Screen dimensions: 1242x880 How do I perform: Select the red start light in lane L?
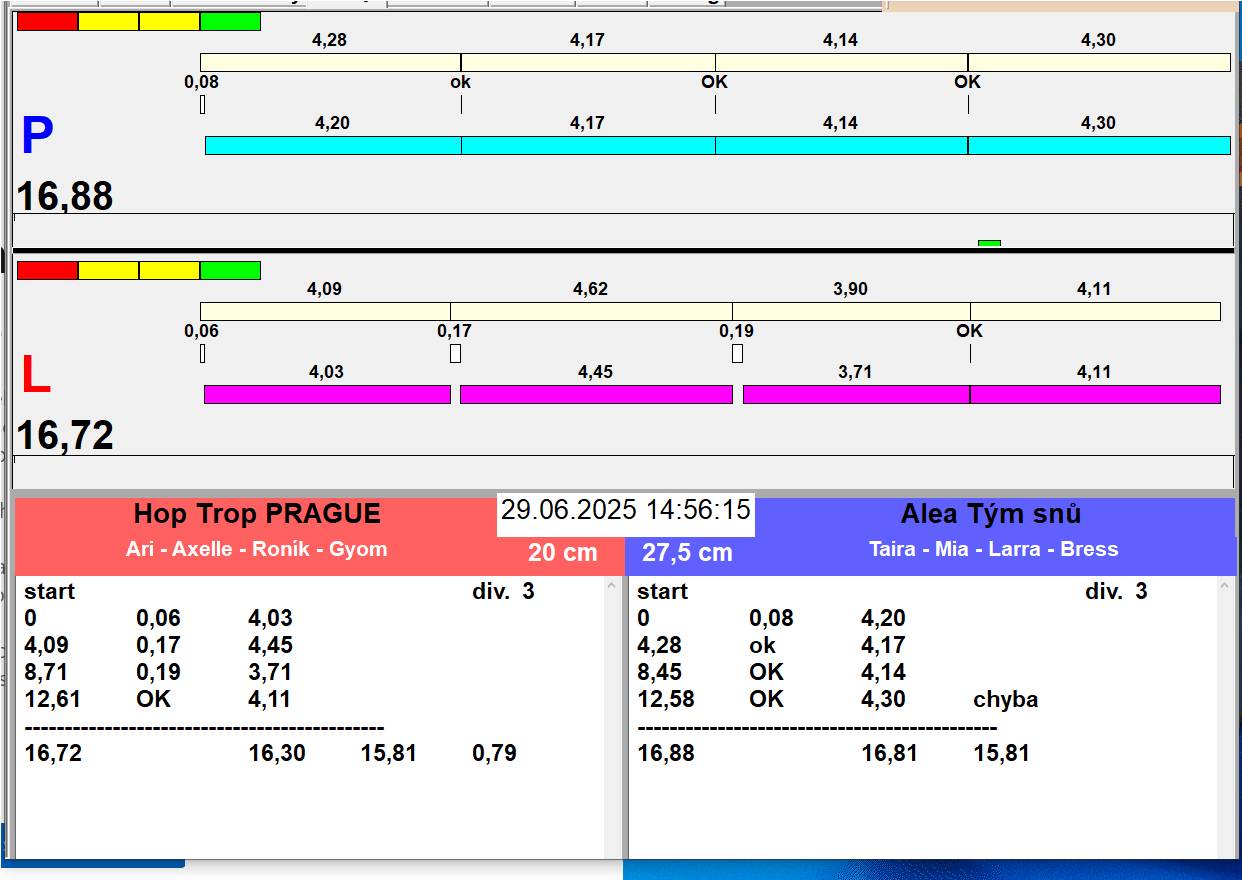[47, 270]
